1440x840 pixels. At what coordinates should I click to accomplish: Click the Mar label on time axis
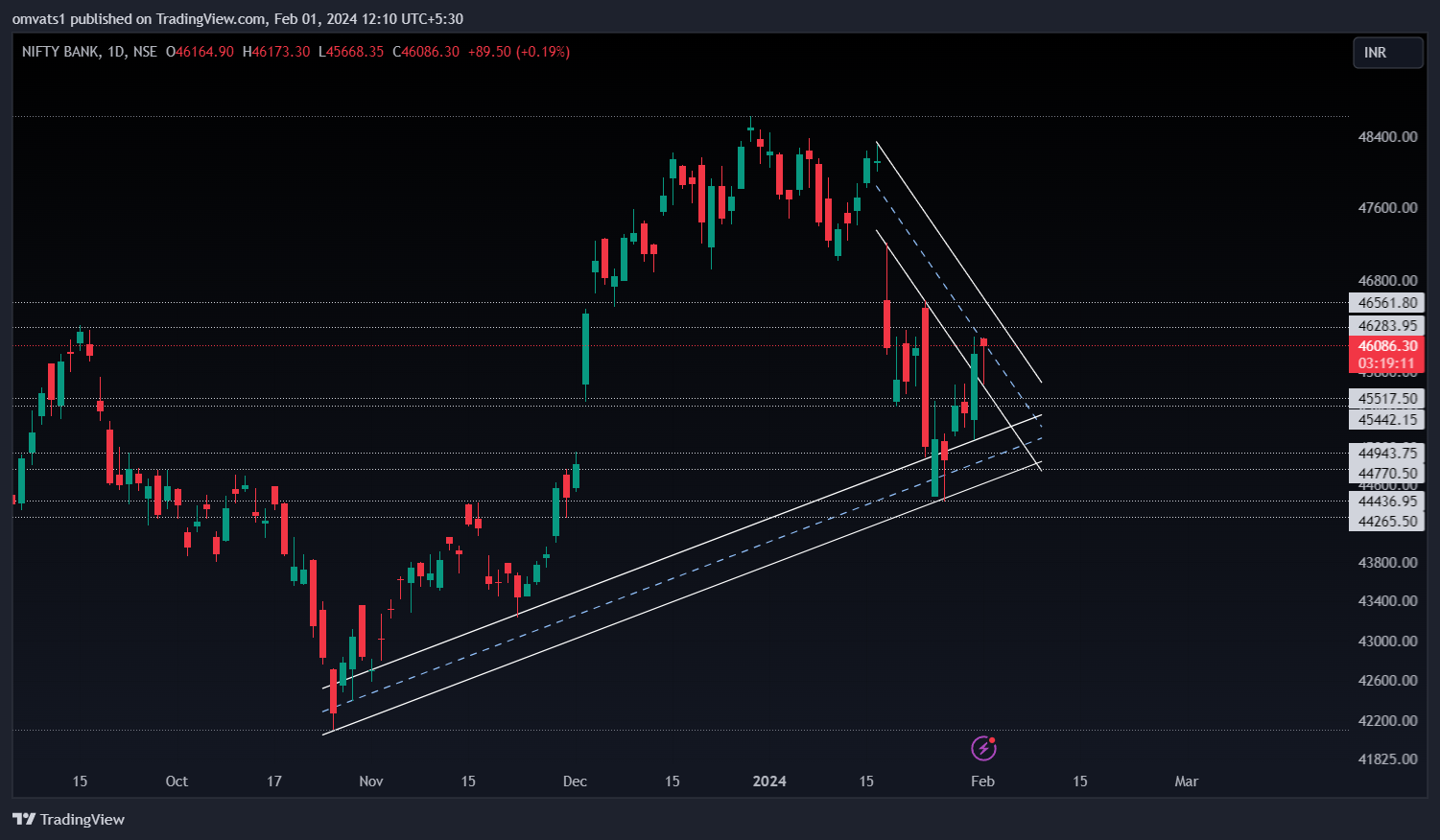(x=1187, y=782)
